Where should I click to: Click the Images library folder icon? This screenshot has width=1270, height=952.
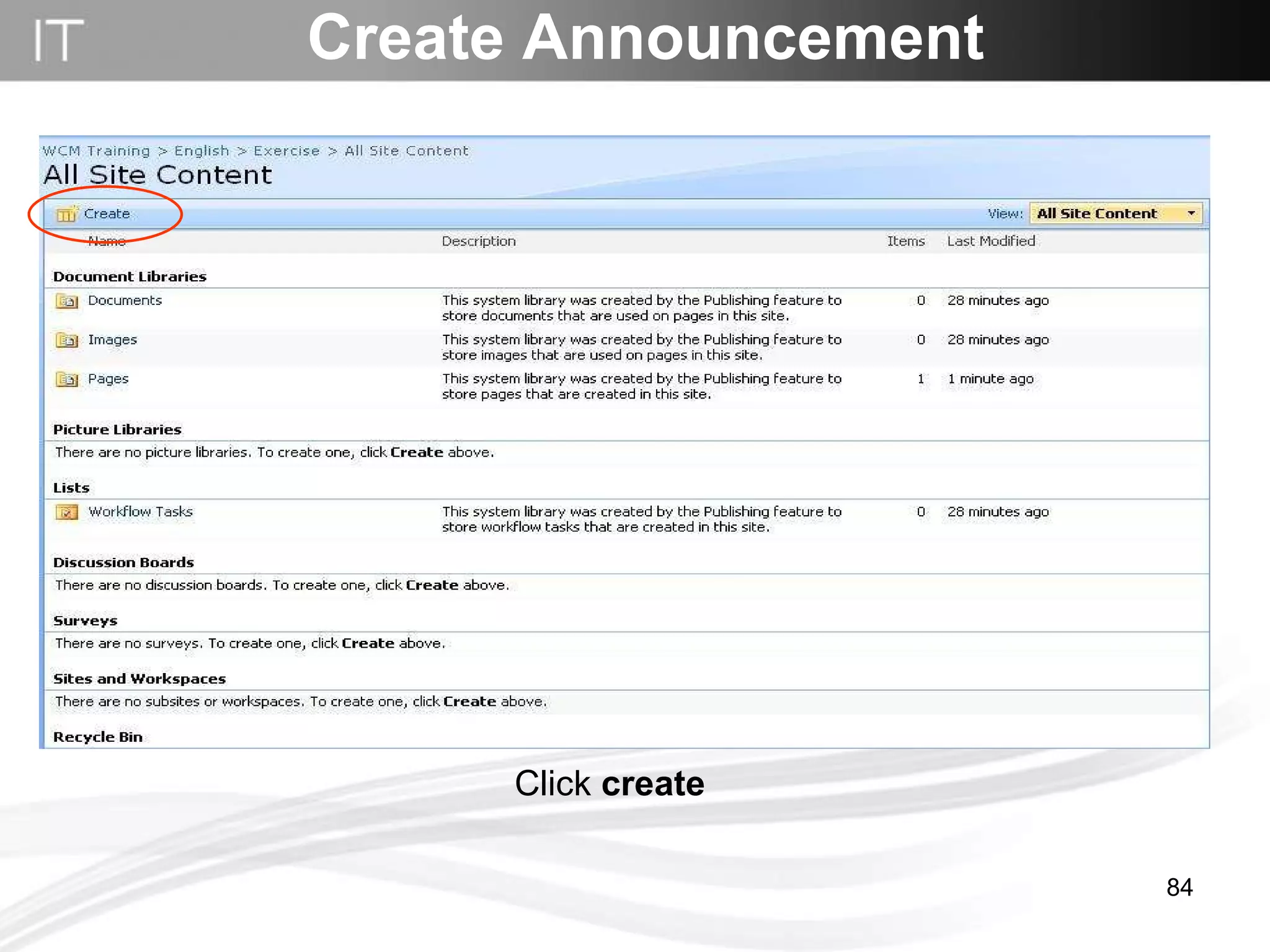pos(67,340)
